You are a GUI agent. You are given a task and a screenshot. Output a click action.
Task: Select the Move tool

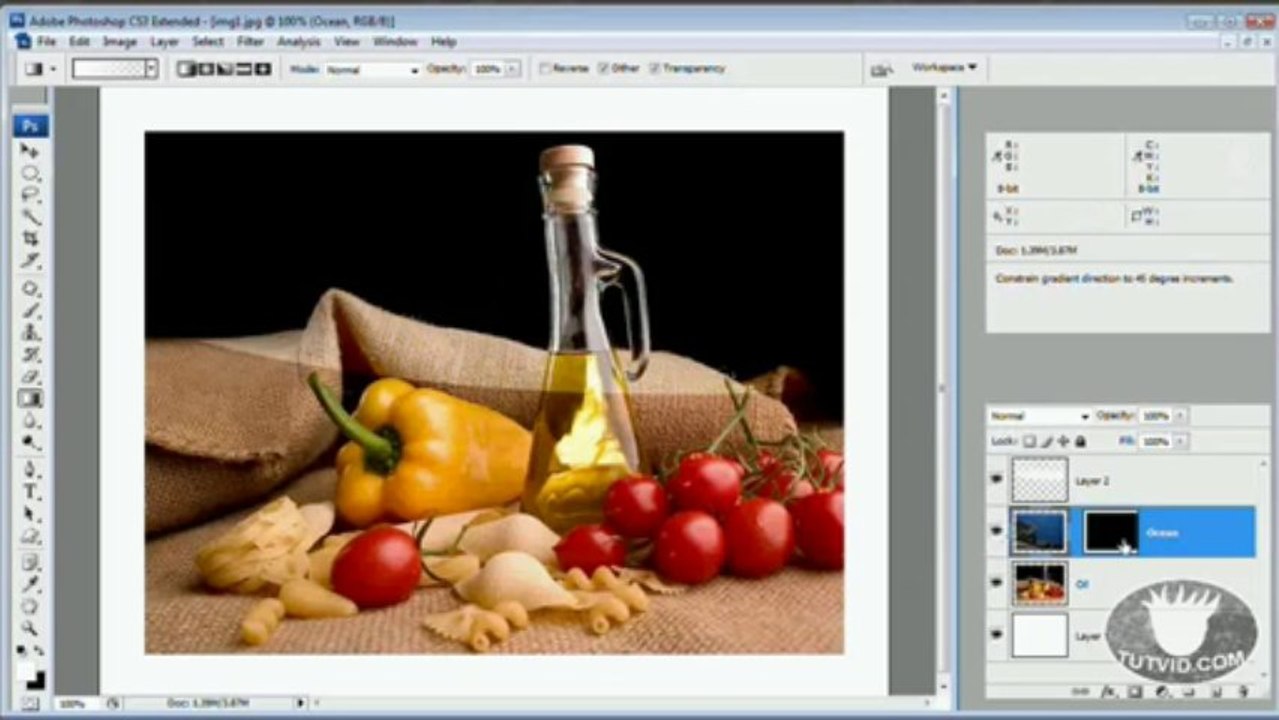click(31, 151)
